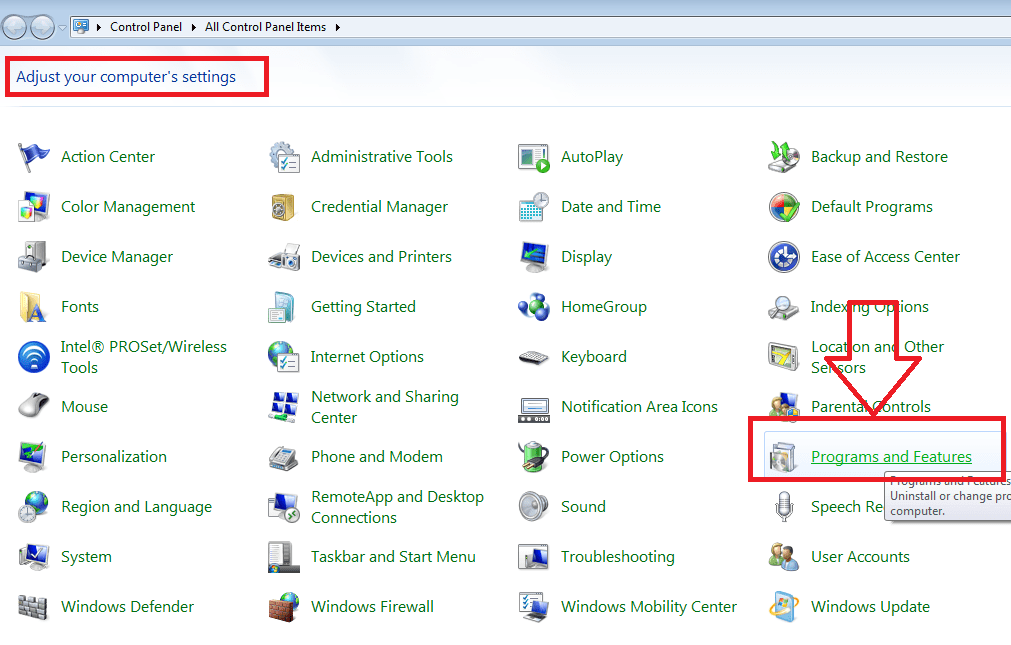Expand the arrow after All Control Panel Items

point(337,27)
